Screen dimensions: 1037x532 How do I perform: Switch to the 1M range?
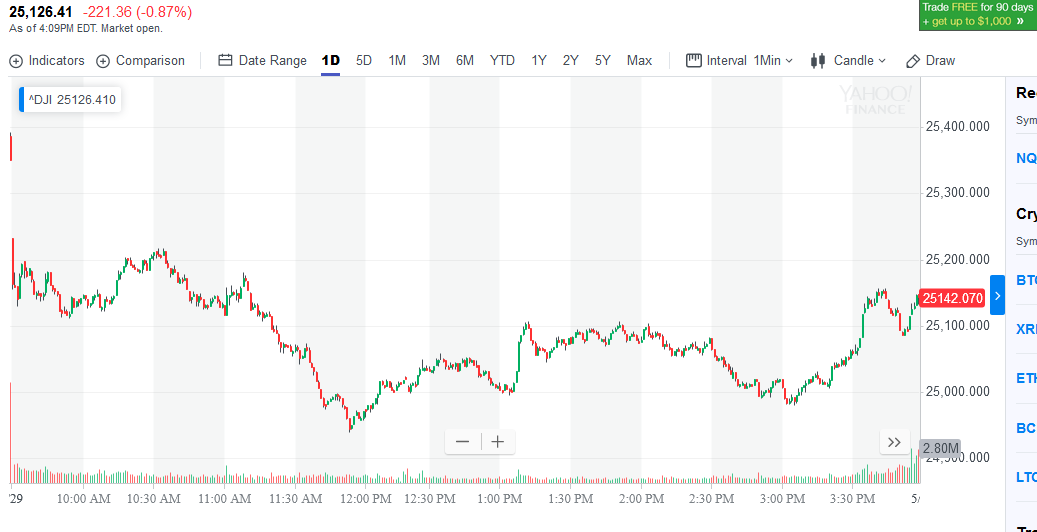(x=397, y=61)
